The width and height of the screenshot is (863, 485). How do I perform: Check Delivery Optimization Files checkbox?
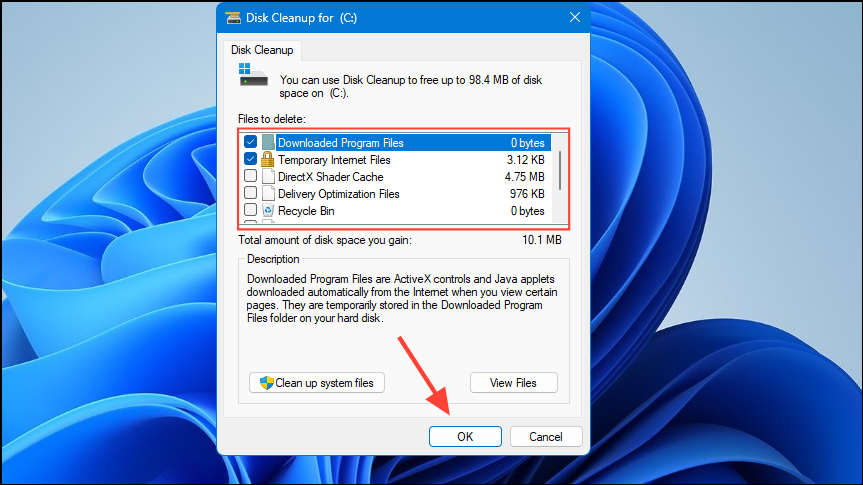click(250, 193)
